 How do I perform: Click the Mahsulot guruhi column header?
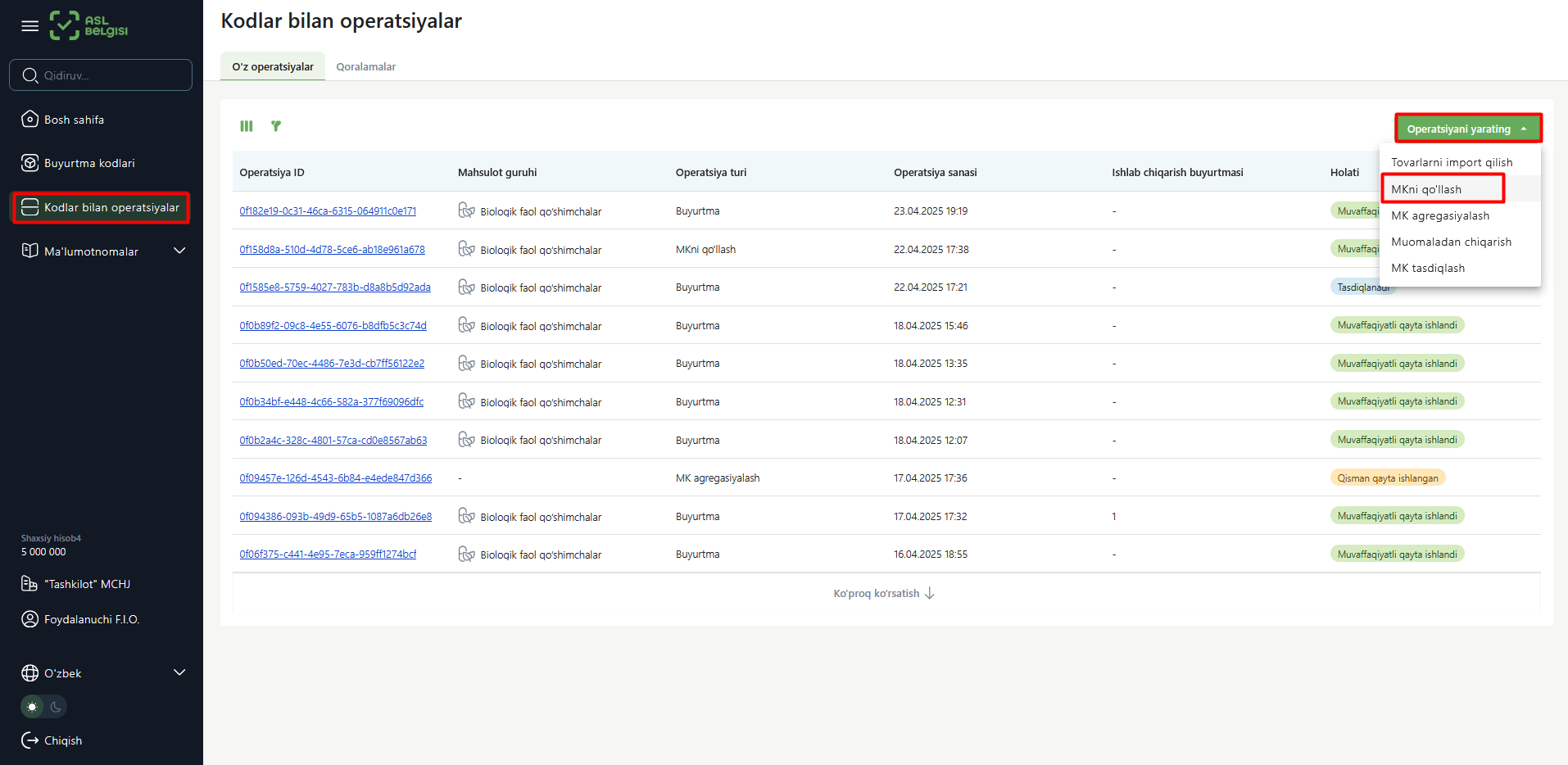point(497,173)
